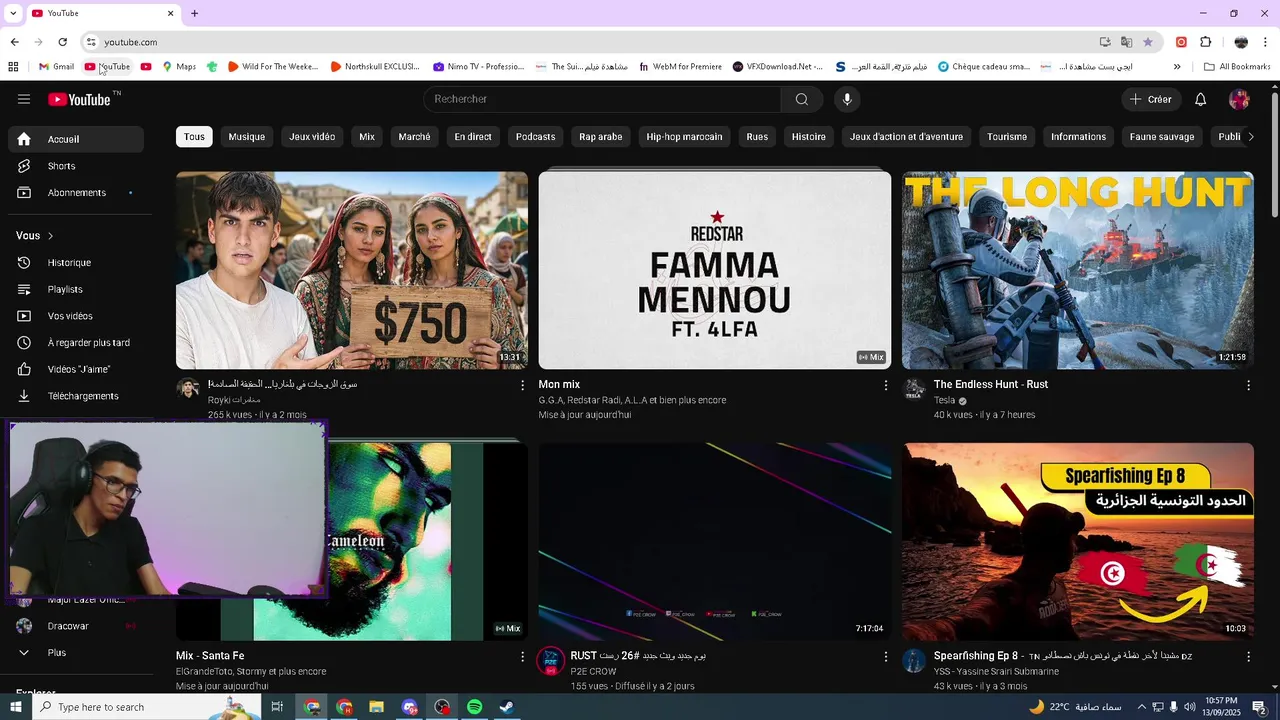Go back in Chrome

(14, 42)
